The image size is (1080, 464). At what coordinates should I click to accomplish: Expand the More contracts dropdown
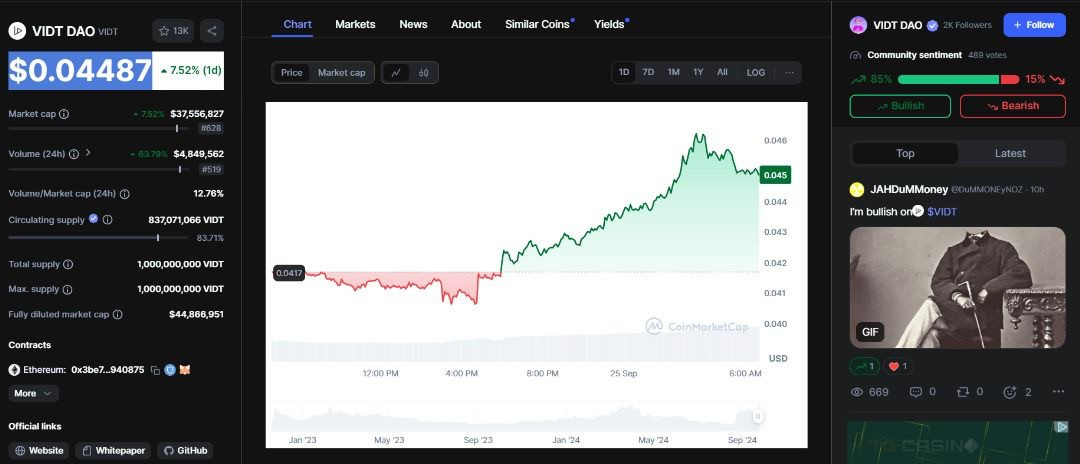pyautogui.click(x=34, y=394)
